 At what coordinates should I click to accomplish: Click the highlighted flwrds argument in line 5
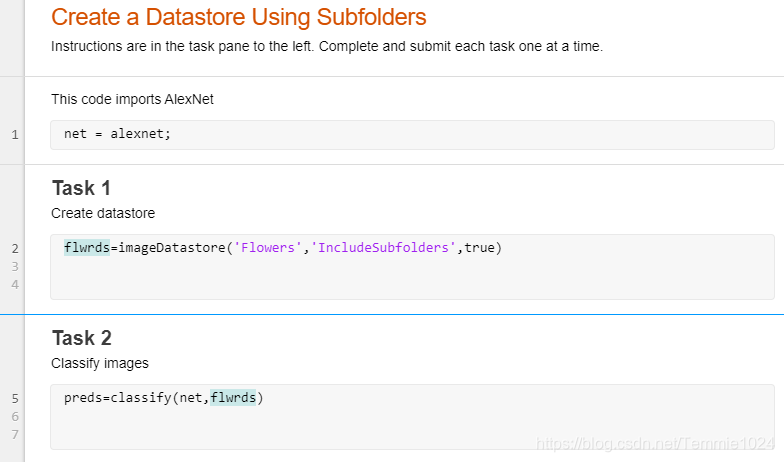coord(233,398)
